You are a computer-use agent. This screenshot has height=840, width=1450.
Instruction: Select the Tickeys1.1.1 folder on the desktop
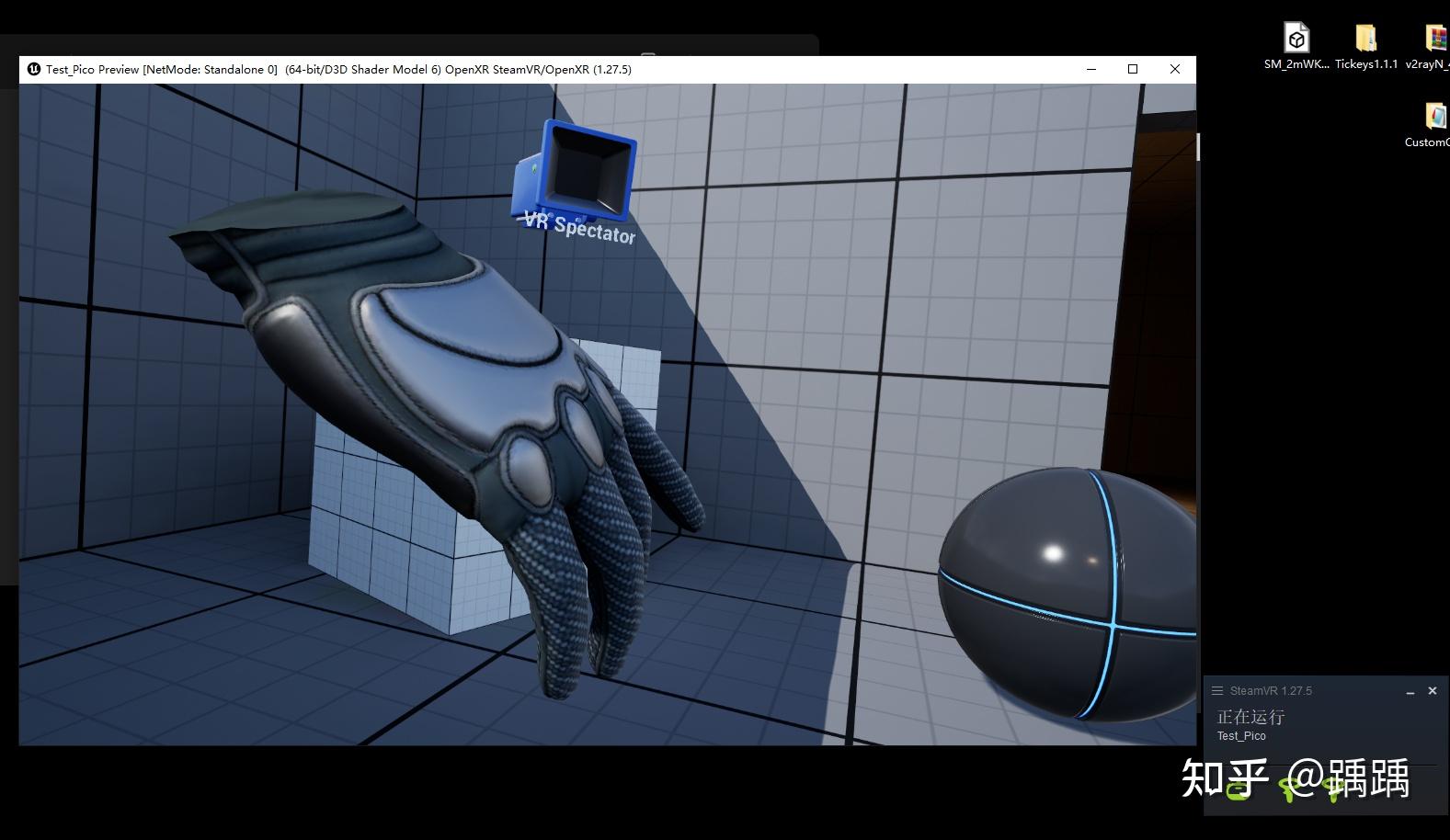tap(1365, 39)
